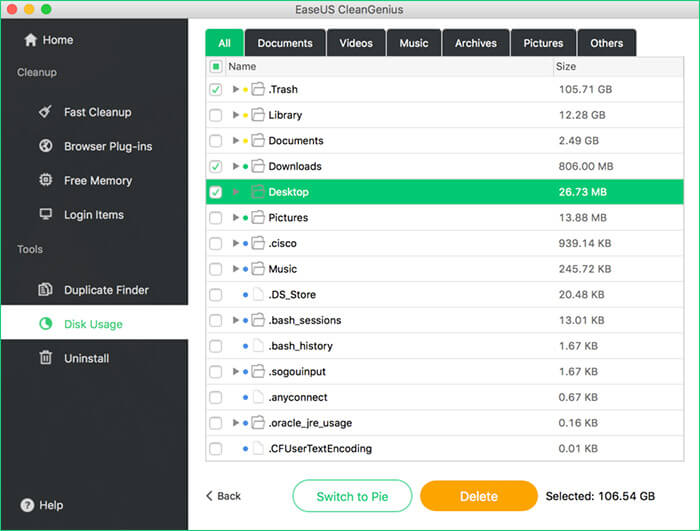700x531 pixels.
Task: Expand the Music folder tree
Action: click(x=236, y=269)
